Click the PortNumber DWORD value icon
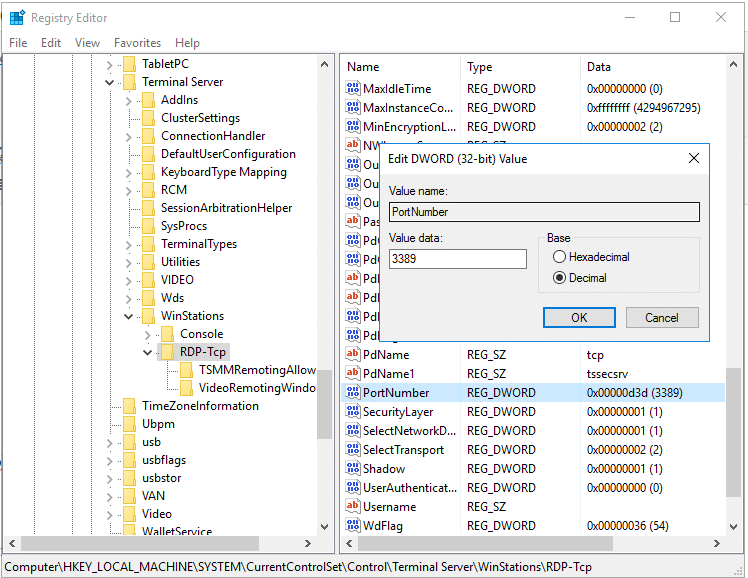 [352, 393]
